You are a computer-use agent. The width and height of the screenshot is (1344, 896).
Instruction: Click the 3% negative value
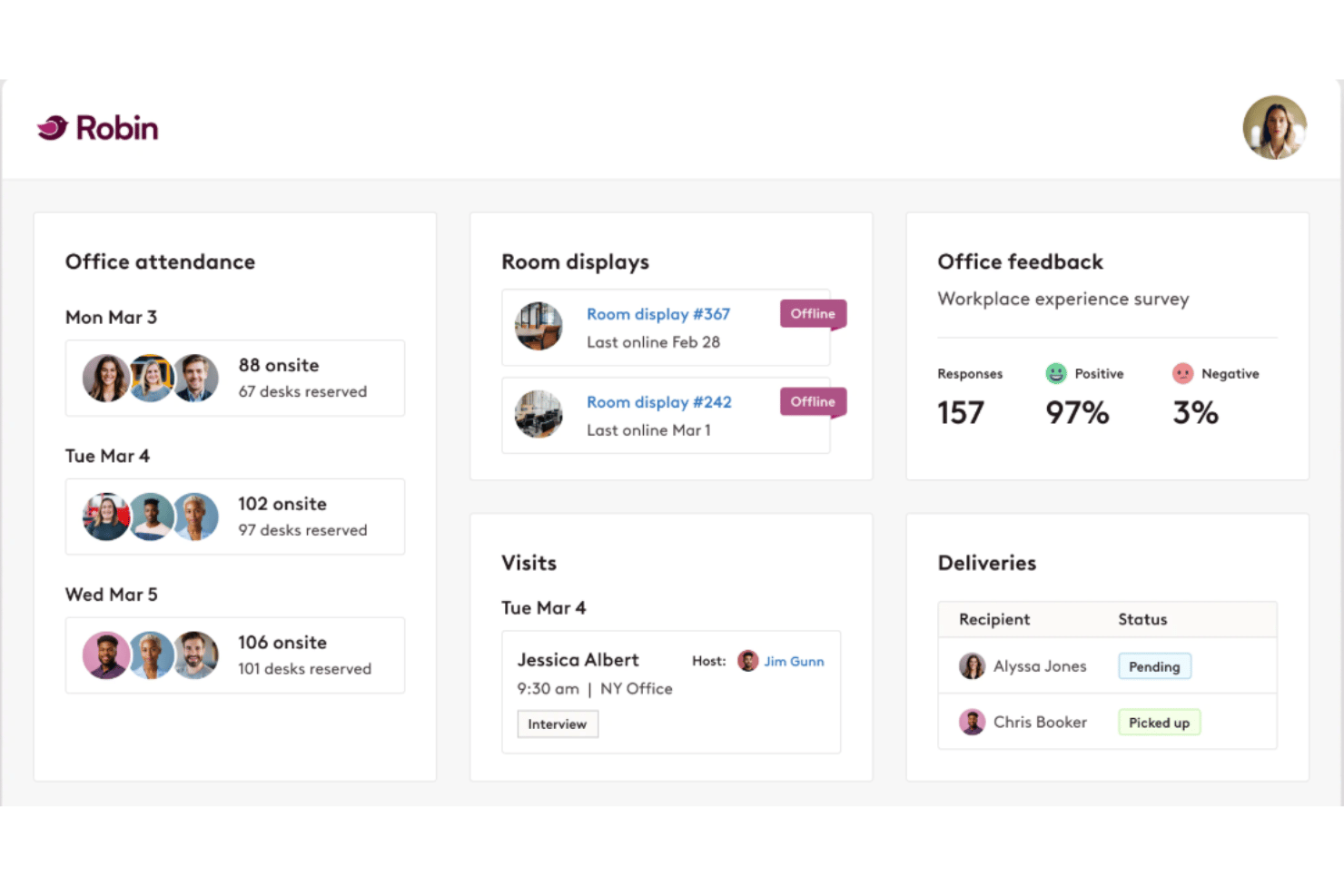(x=1195, y=413)
